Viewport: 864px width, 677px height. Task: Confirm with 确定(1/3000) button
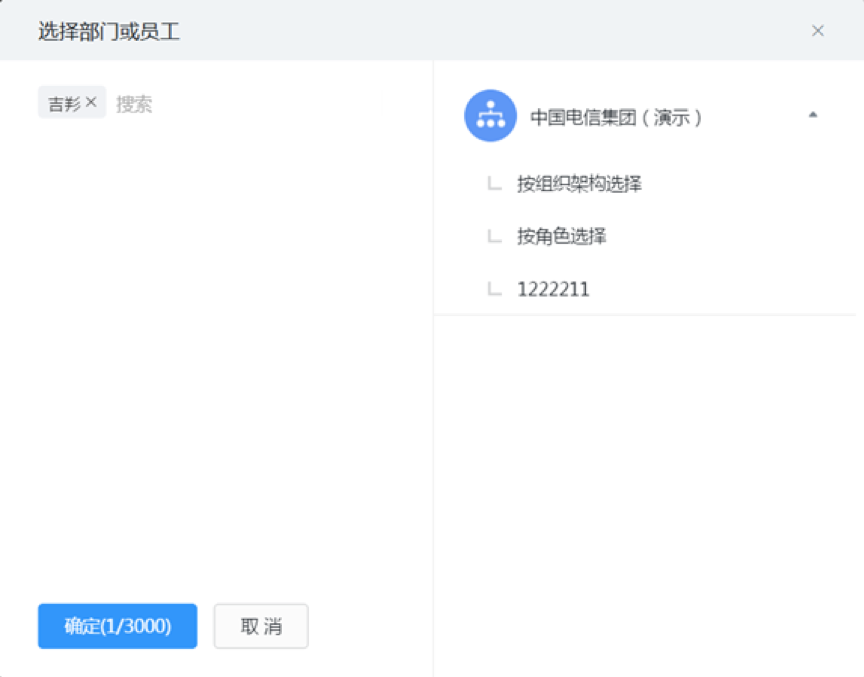click(117, 626)
